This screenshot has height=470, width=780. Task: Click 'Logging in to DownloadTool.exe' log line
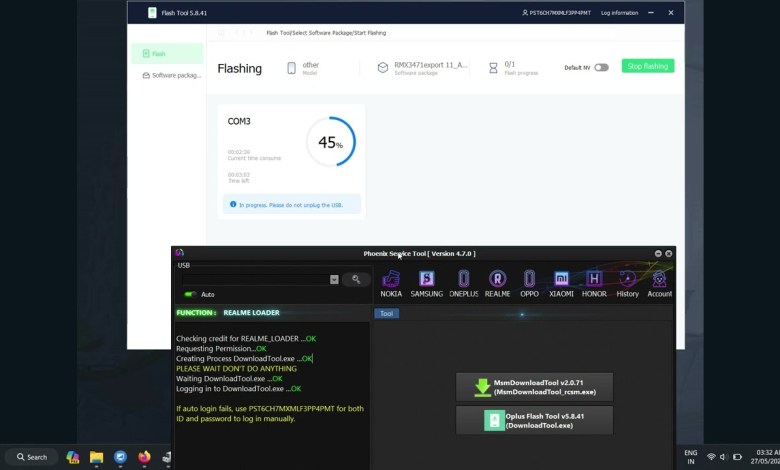coord(238,388)
